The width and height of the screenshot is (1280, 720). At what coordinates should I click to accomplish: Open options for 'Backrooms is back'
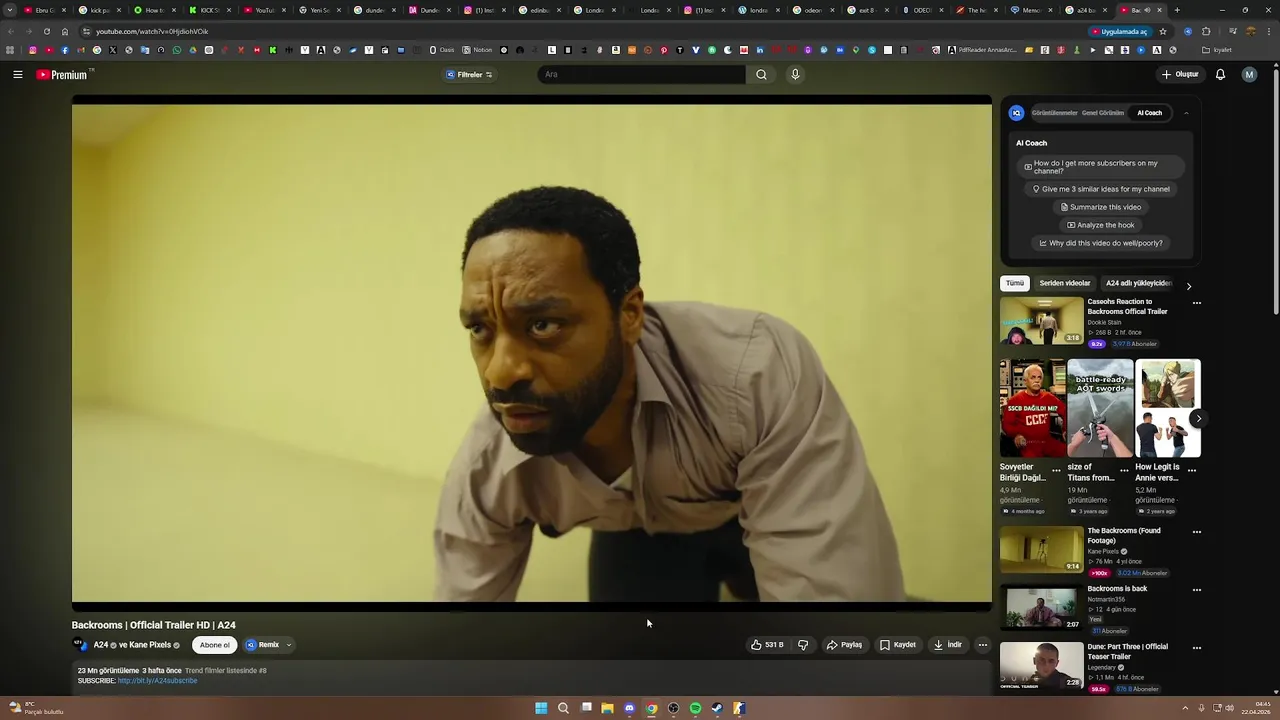click(x=1196, y=590)
